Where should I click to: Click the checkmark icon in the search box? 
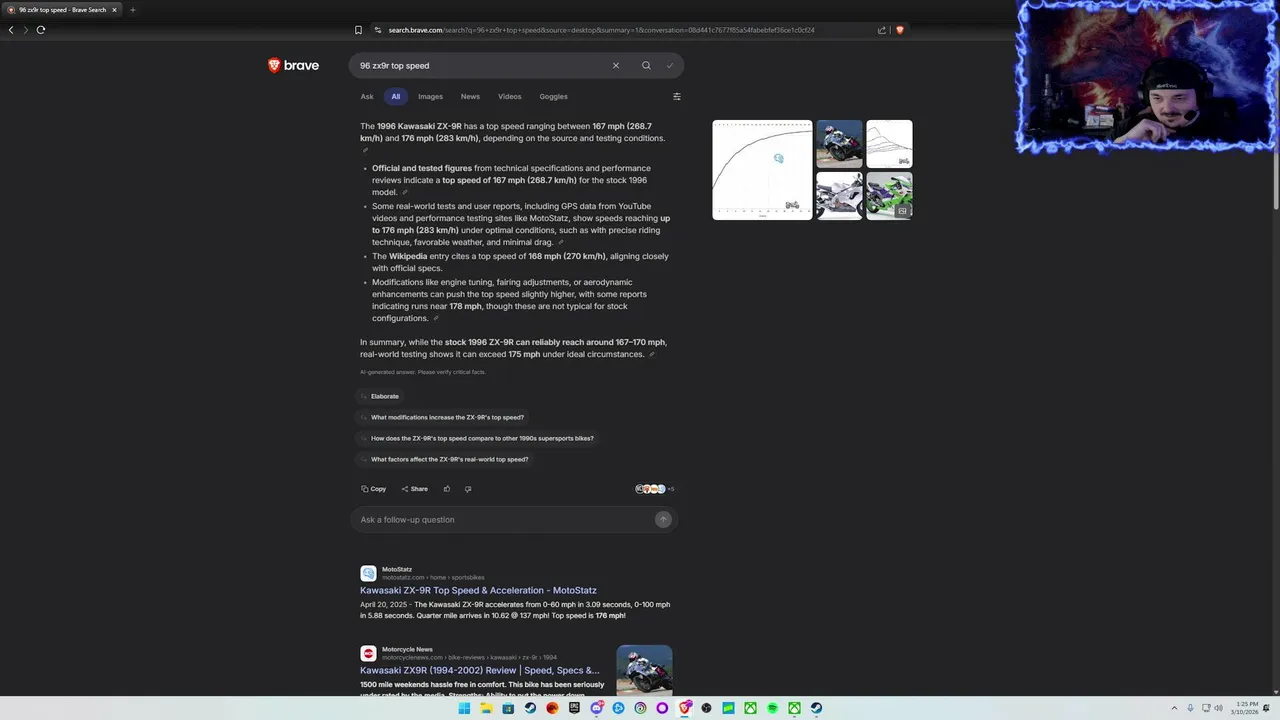670,66
